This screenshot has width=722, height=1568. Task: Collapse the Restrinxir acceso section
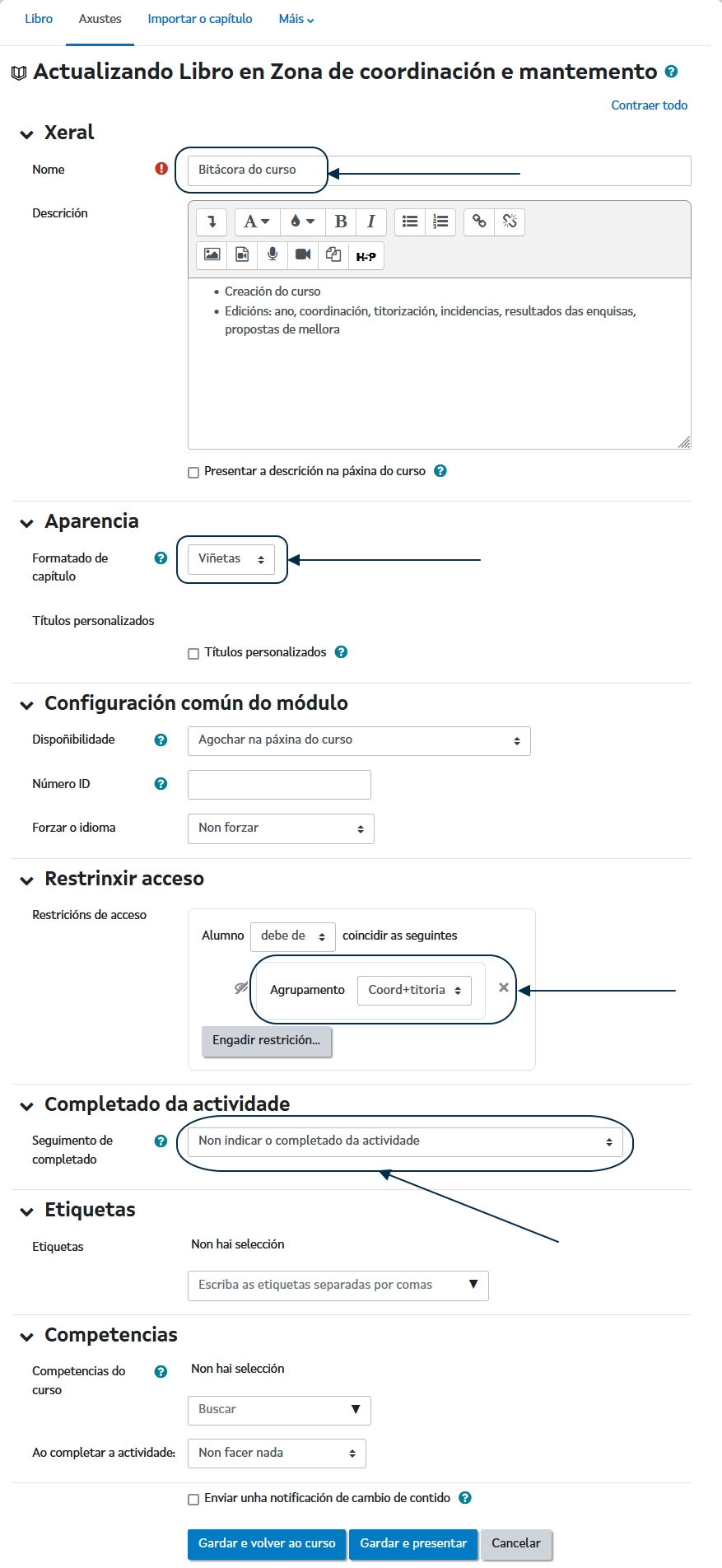coord(27,880)
